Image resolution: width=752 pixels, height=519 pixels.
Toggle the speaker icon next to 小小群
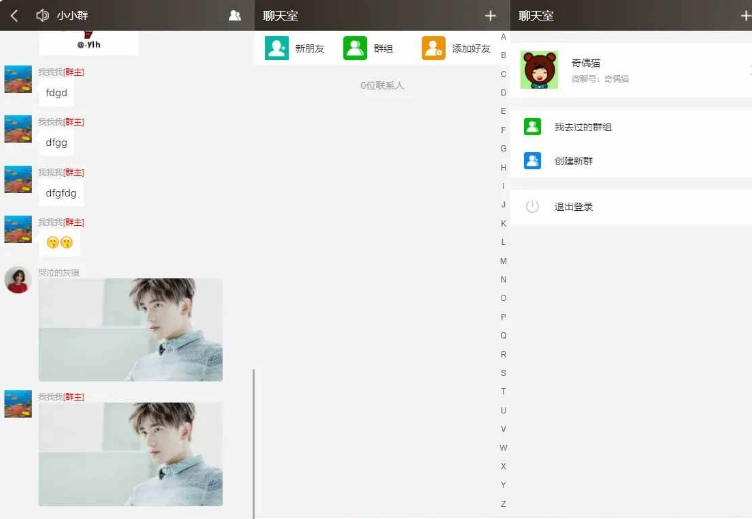(x=42, y=15)
